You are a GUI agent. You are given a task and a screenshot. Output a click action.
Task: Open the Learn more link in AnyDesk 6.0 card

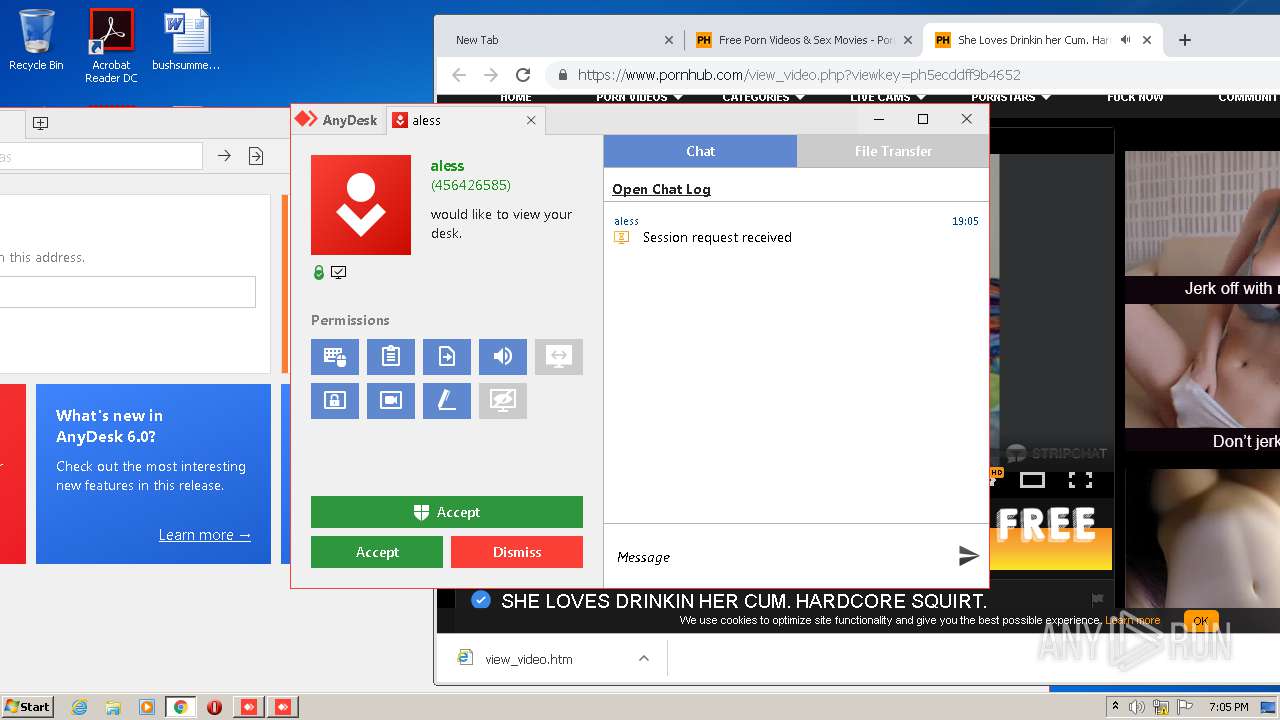(x=205, y=535)
